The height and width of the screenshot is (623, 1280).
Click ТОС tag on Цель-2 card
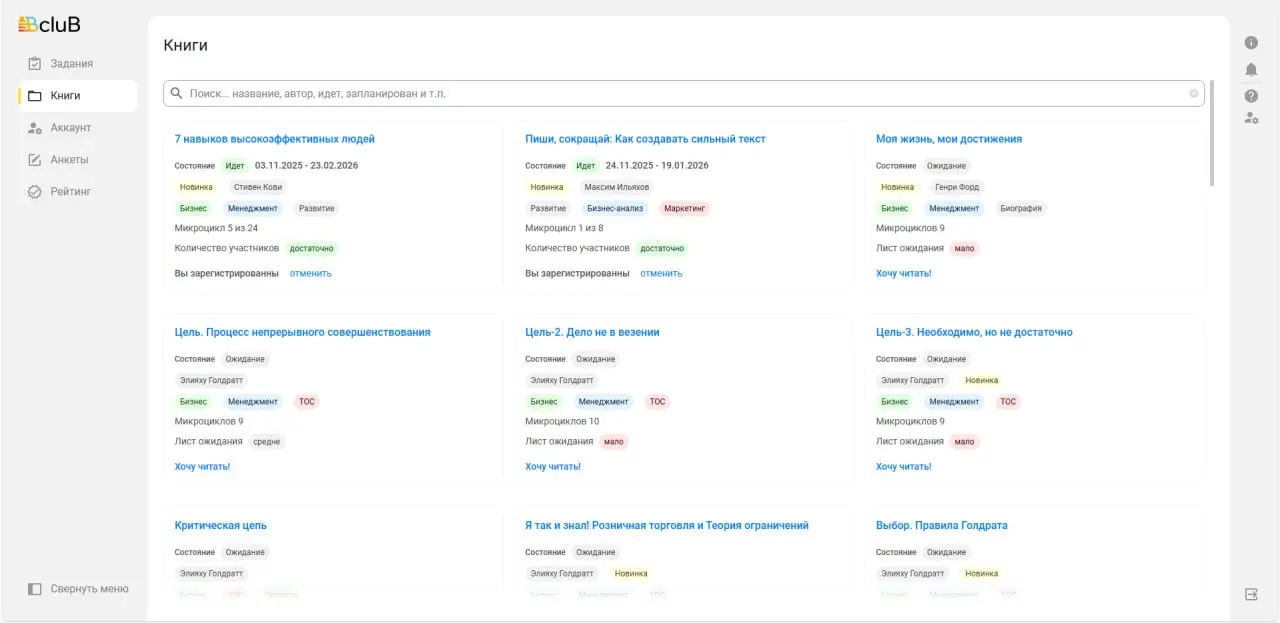point(657,401)
